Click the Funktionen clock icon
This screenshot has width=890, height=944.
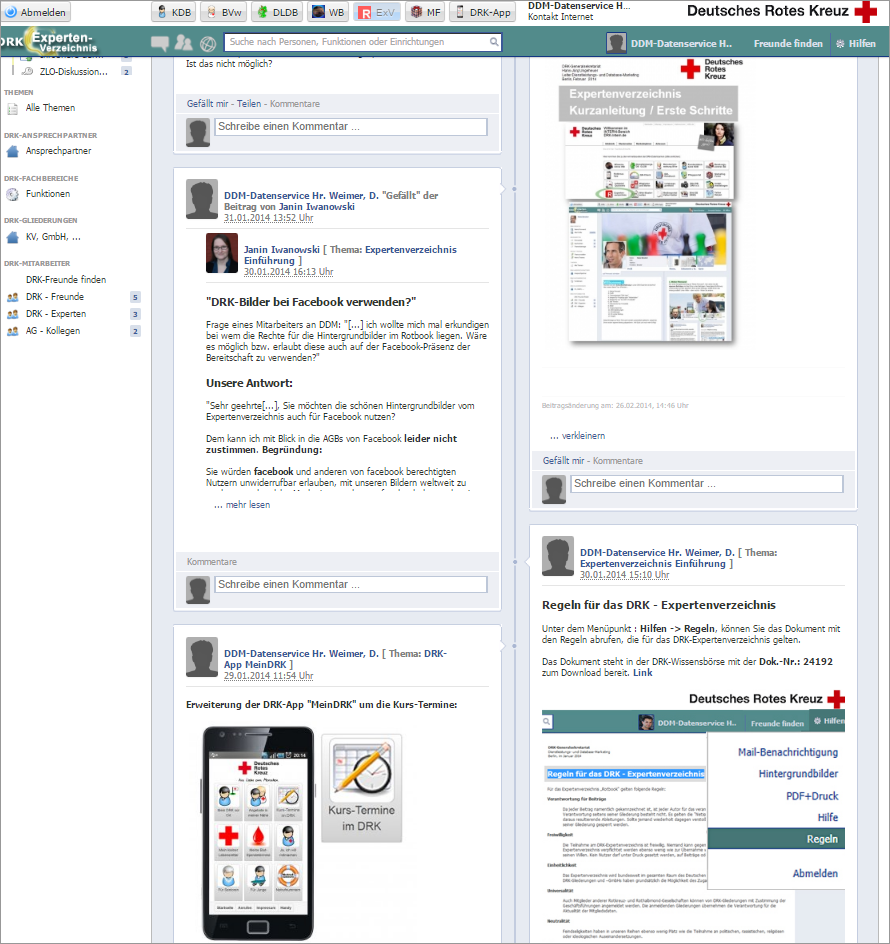coord(13,194)
